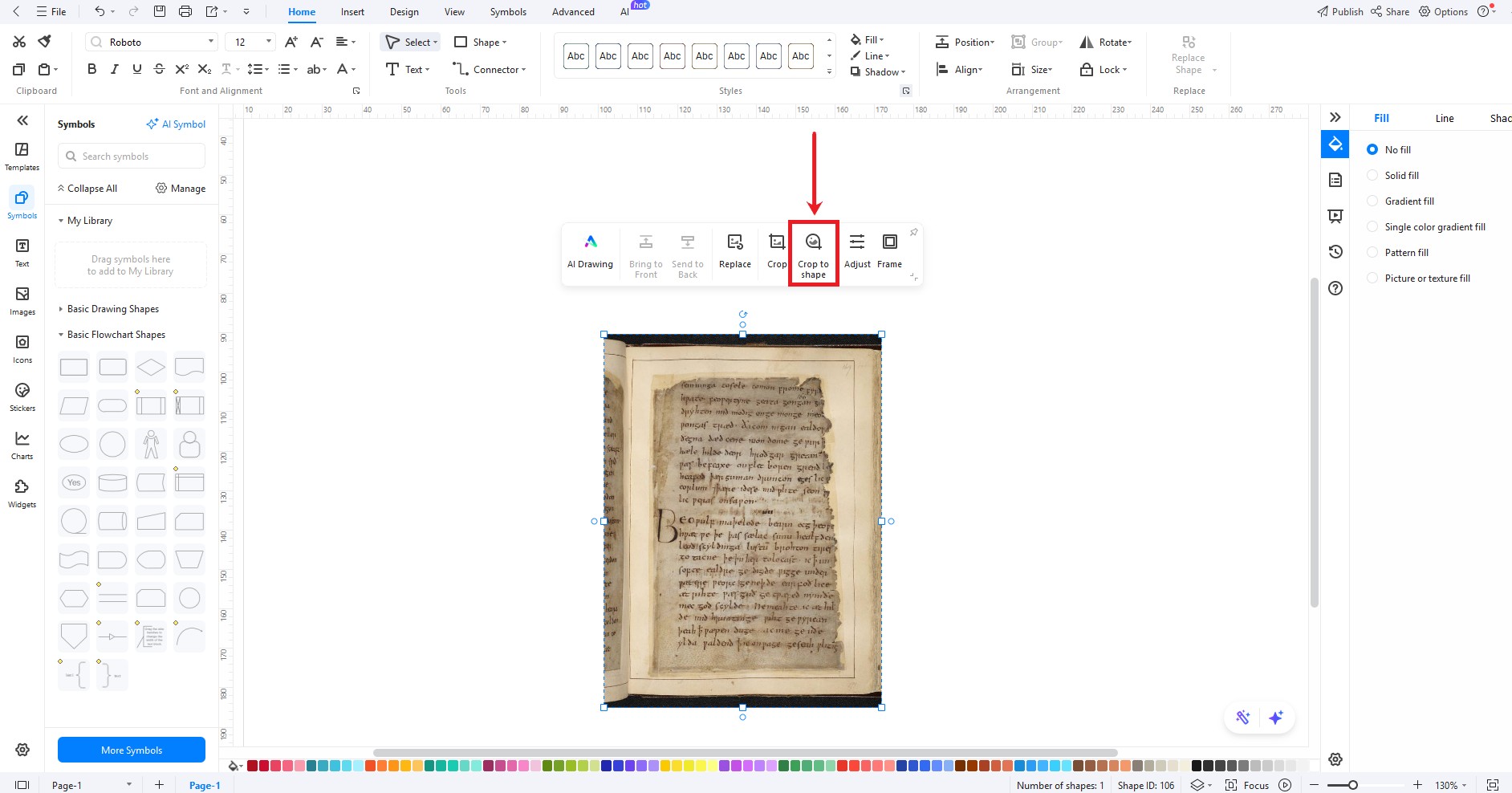1512x793 pixels.
Task: Add a new page with plus button
Action: click(159, 785)
